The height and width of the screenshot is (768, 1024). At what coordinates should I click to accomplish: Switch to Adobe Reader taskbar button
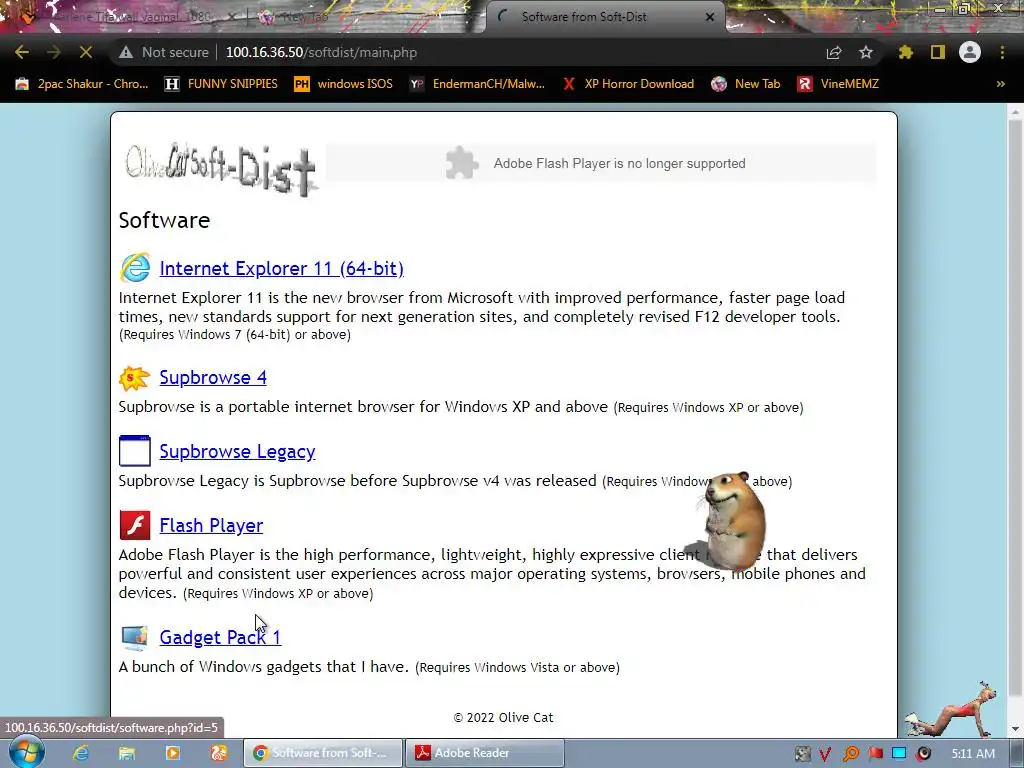[x=485, y=753]
